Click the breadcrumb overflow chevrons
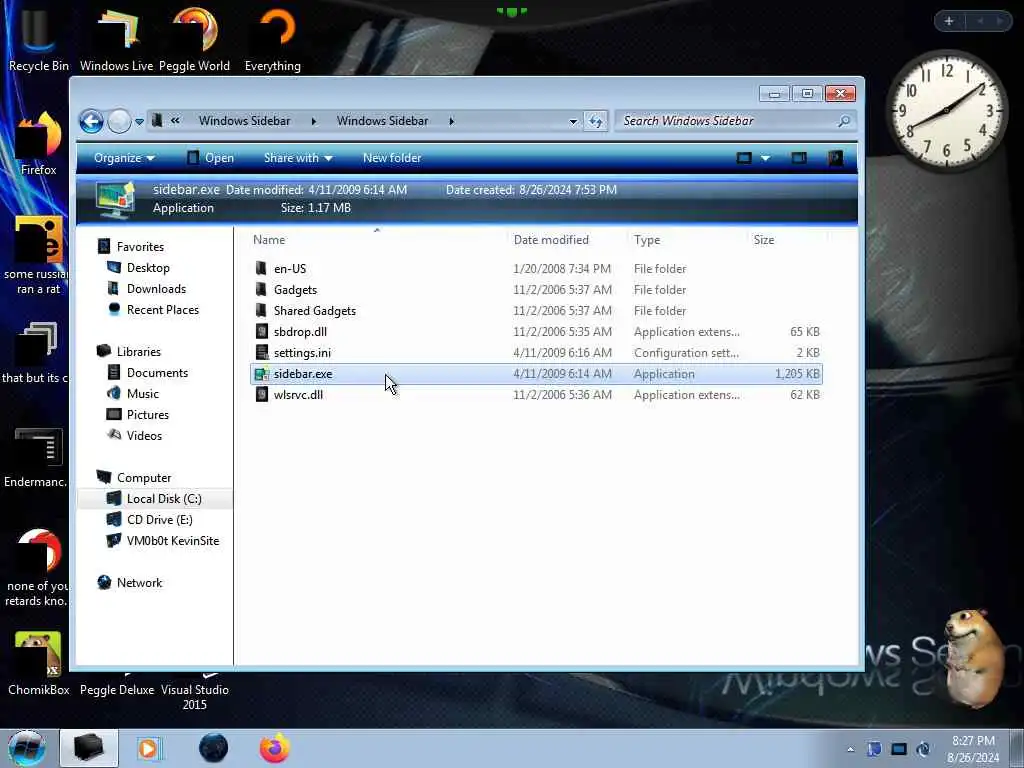Viewport: 1024px width, 768px height. coord(175,120)
